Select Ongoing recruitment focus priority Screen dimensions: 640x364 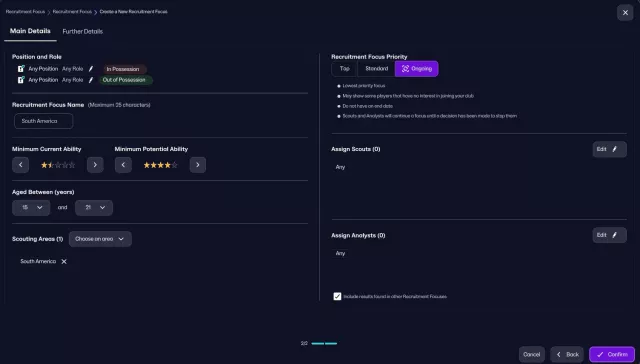click(416, 69)
